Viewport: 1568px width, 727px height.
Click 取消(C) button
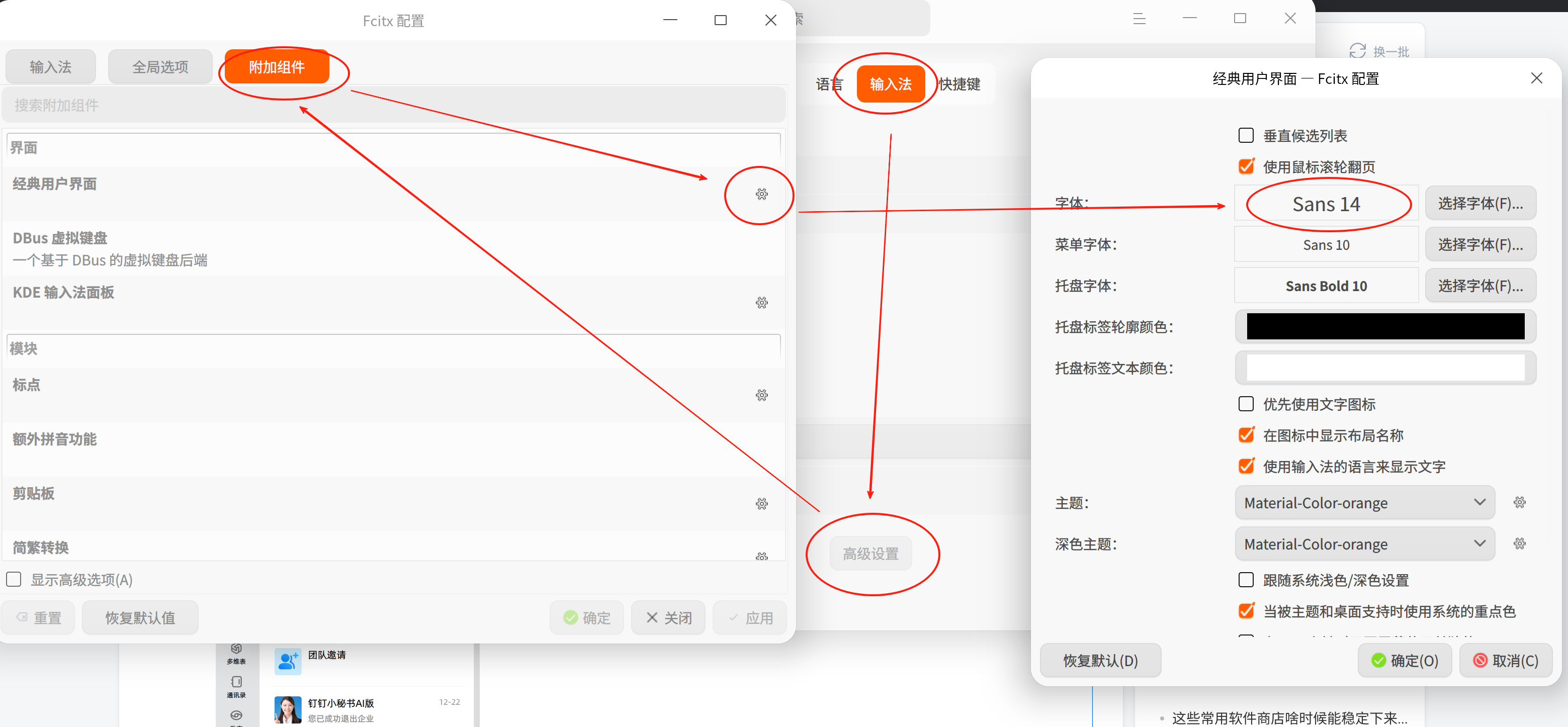pos(1506,660)
